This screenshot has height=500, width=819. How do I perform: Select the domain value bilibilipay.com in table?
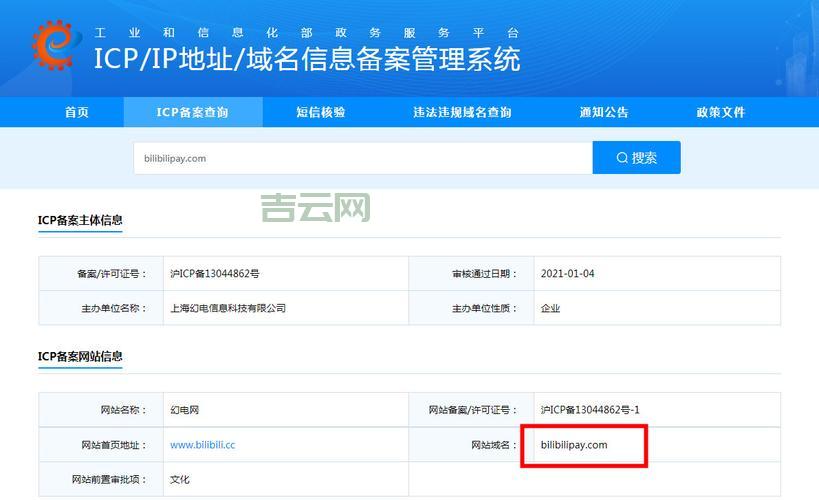pos(574,445)
